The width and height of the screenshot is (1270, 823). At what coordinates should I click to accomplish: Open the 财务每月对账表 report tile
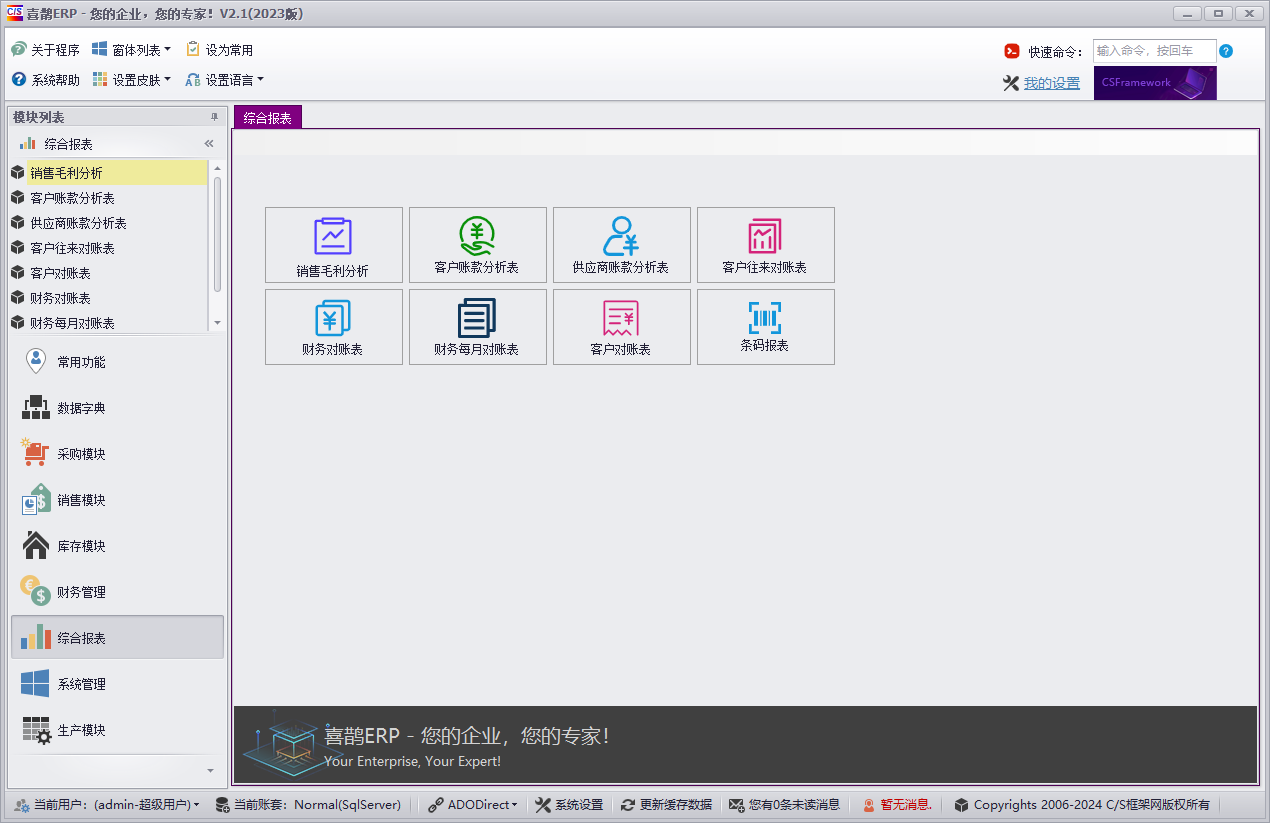pos(477,327)
